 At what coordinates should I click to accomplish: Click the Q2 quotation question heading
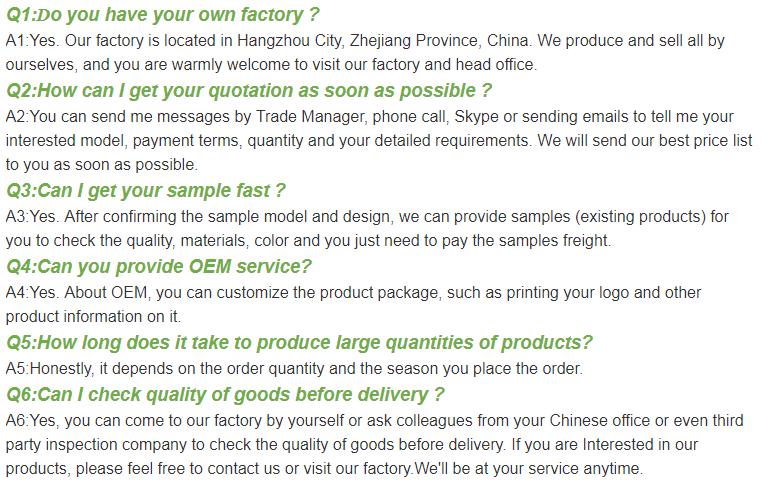pos(249,91)
